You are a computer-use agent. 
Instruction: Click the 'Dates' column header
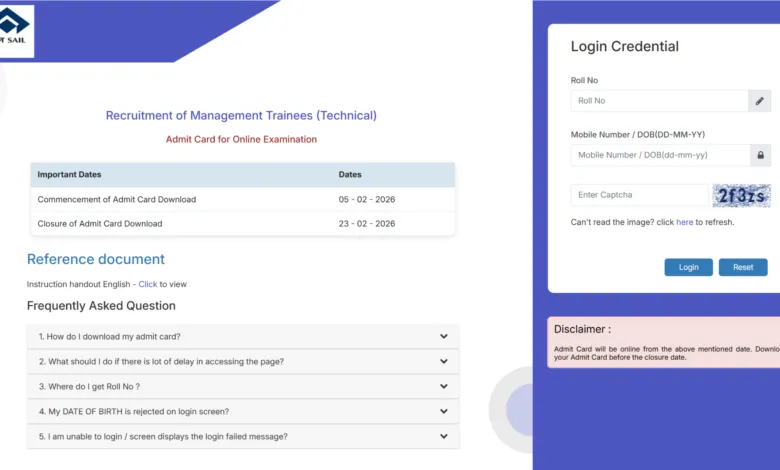(350, 175)
